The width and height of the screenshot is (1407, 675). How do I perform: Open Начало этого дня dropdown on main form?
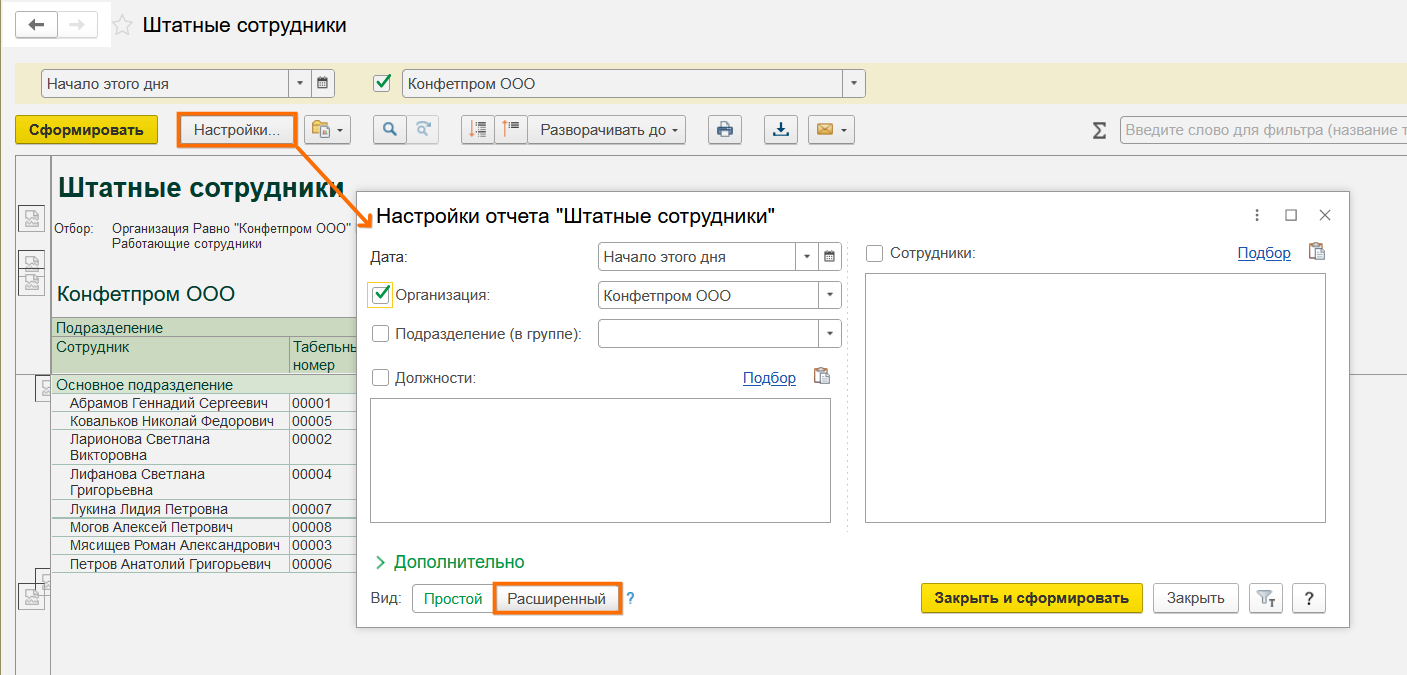point(300,84)
